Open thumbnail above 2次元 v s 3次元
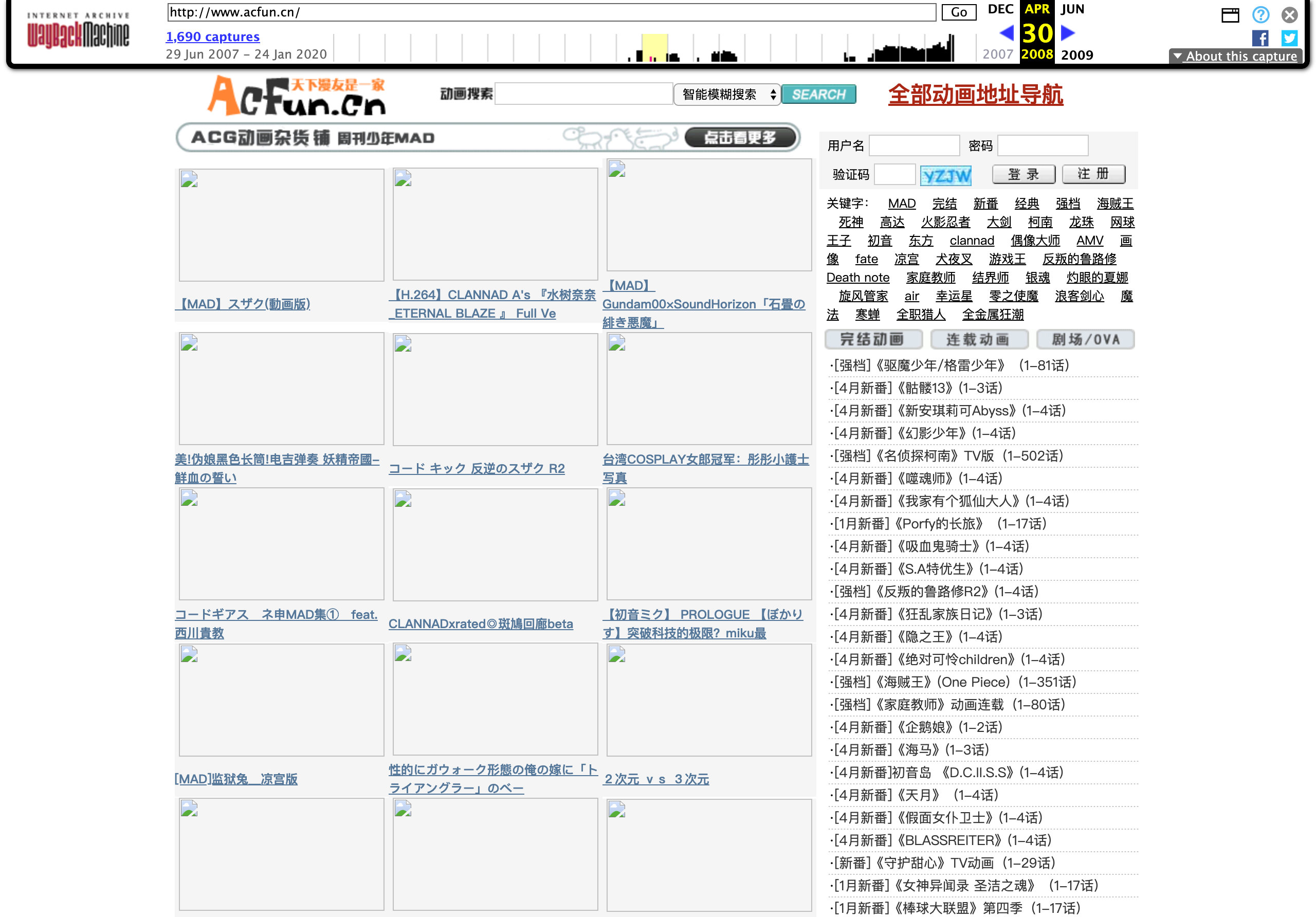This screenshot has height=917, width=1316. click(x=709, y=701)
